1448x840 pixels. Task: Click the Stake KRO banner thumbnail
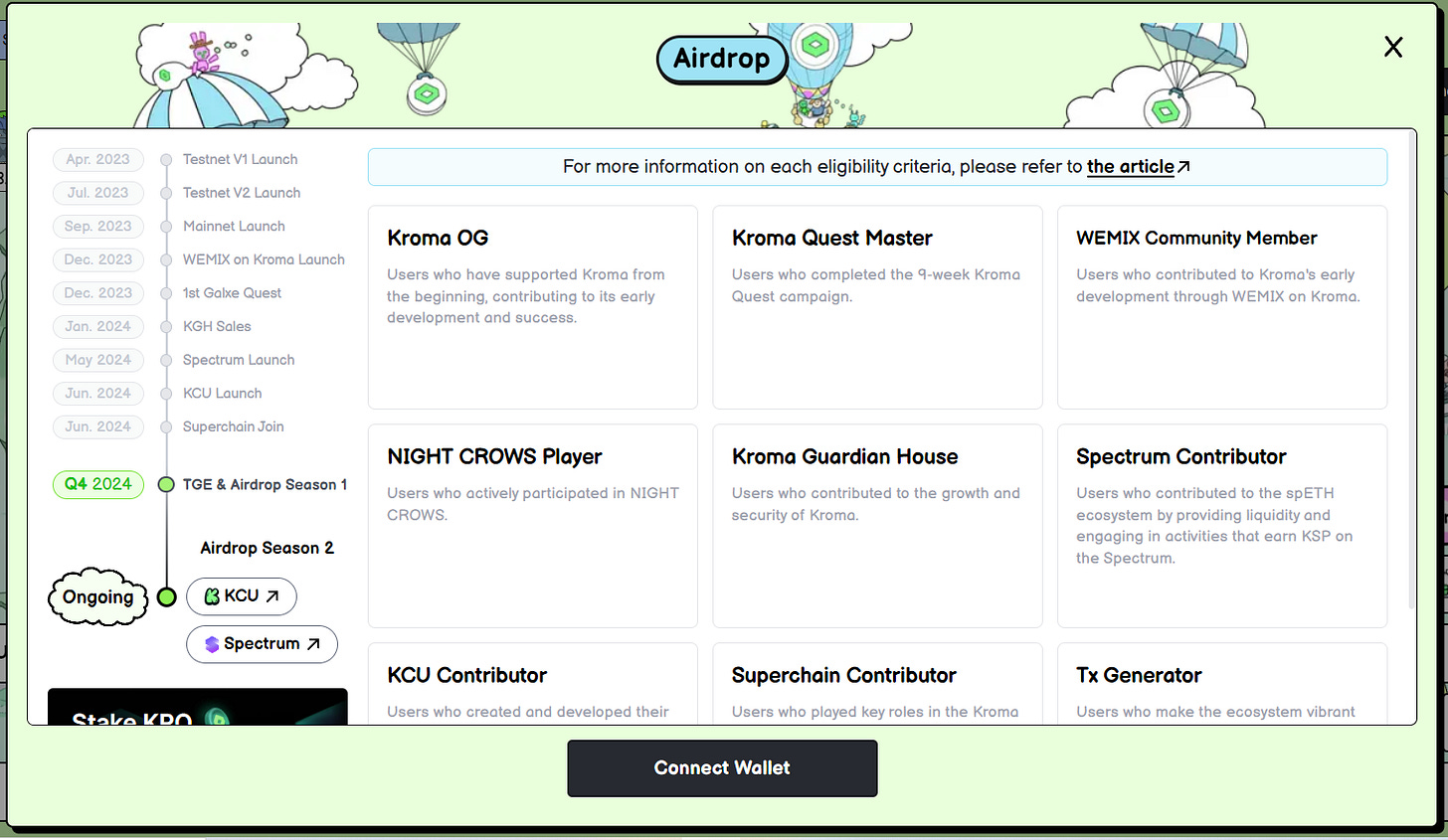tap(198, 707)
